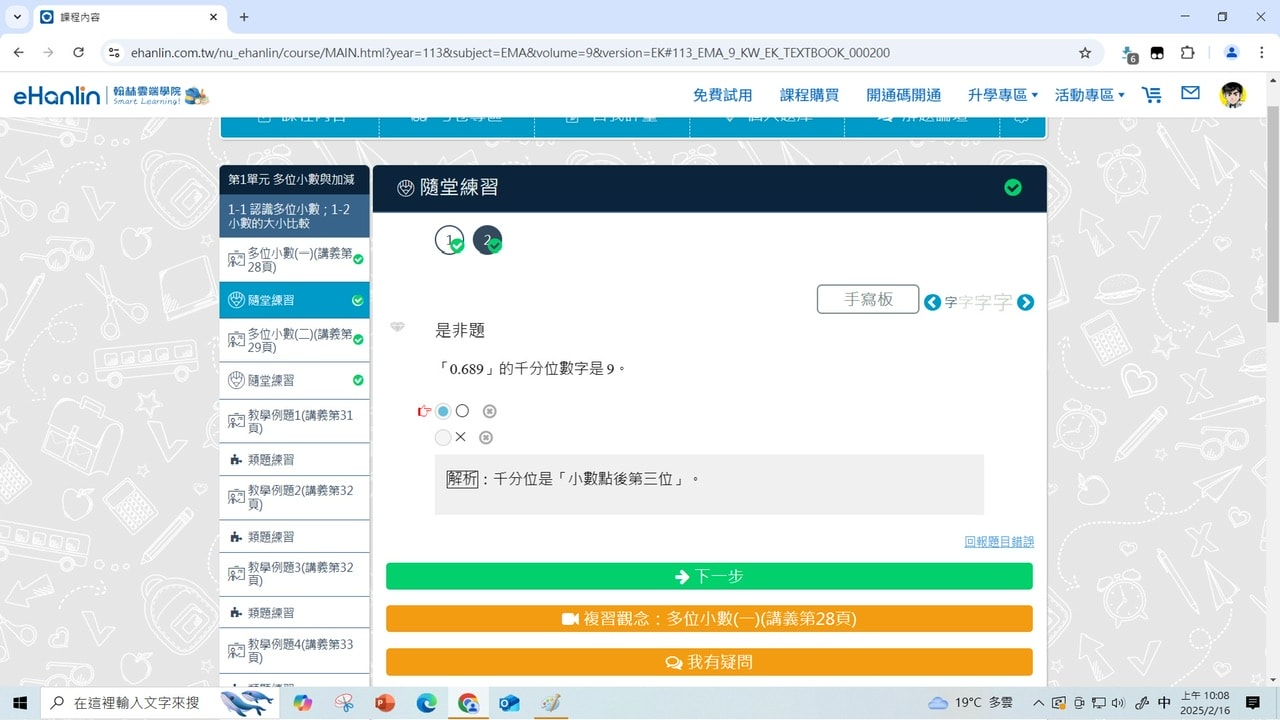Jump to question 1 circle

pyautogui.click(x=450, y=240)
